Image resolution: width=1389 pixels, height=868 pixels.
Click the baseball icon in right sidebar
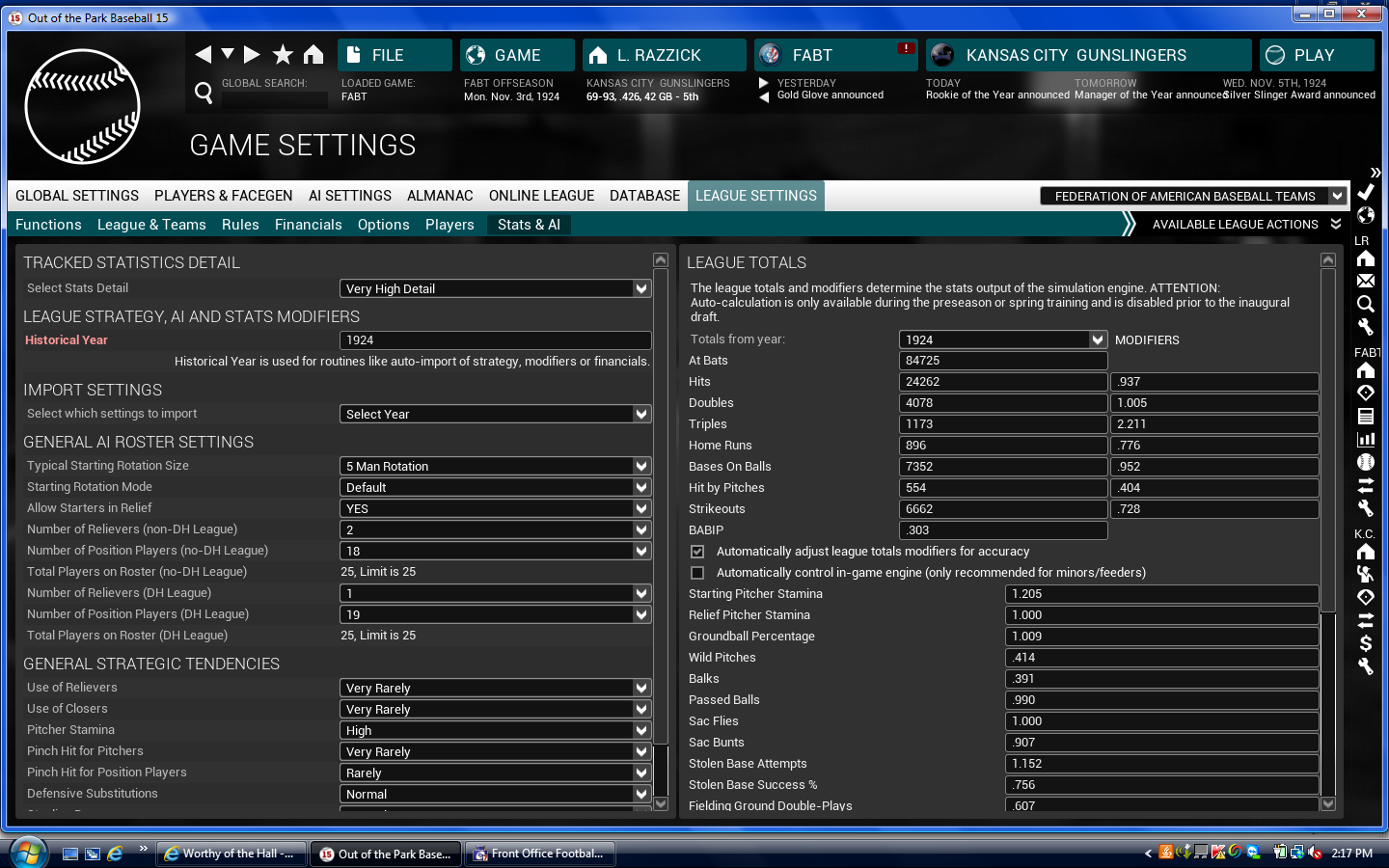tap(1366, 462)
